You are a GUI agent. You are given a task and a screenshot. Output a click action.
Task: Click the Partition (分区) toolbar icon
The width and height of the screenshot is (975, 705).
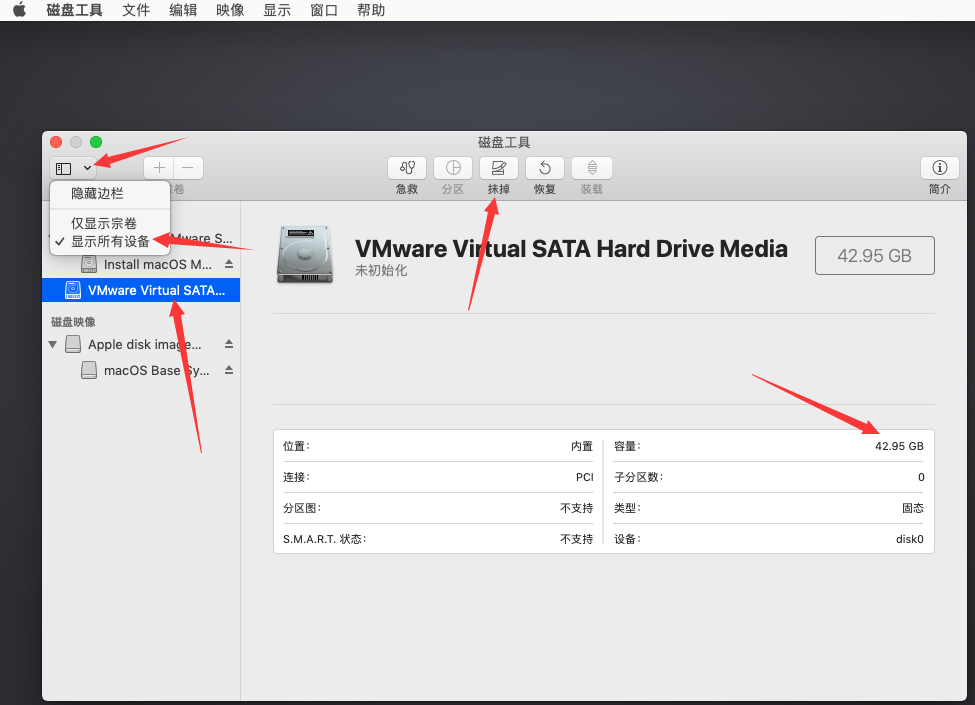pyautogui.click(x=453, y=168)
